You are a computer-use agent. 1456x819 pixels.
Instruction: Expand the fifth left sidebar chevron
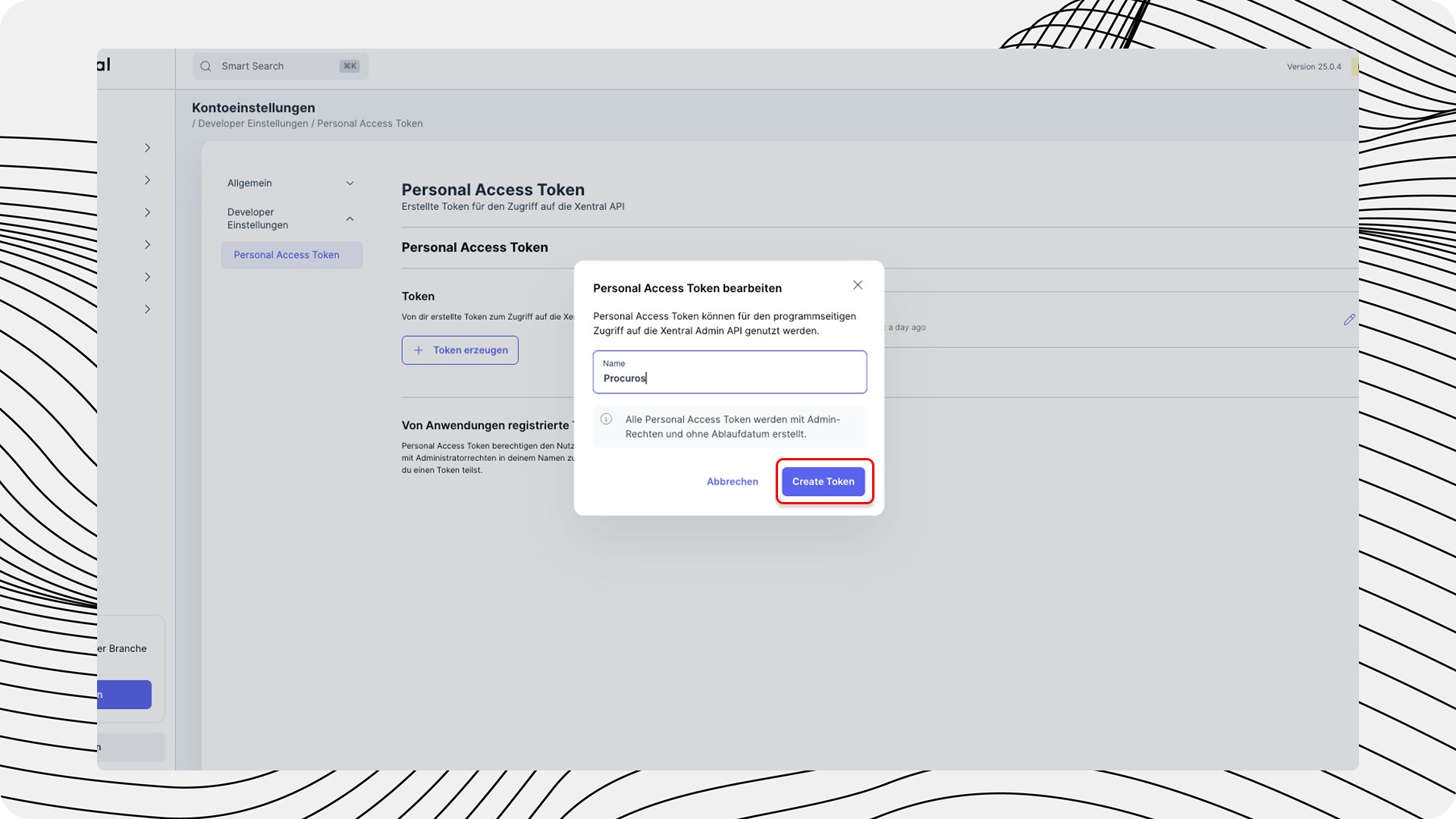147,277
